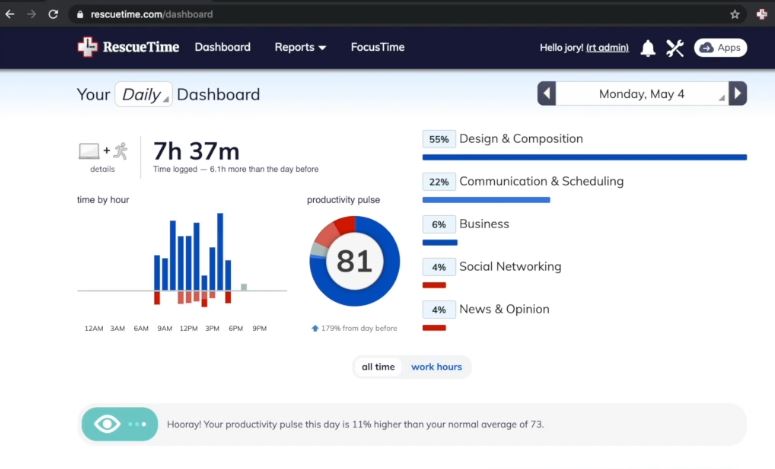This screenshot has height=469, width=775.
Task: Go back in browser history
Action: click(x=10, y=14)
